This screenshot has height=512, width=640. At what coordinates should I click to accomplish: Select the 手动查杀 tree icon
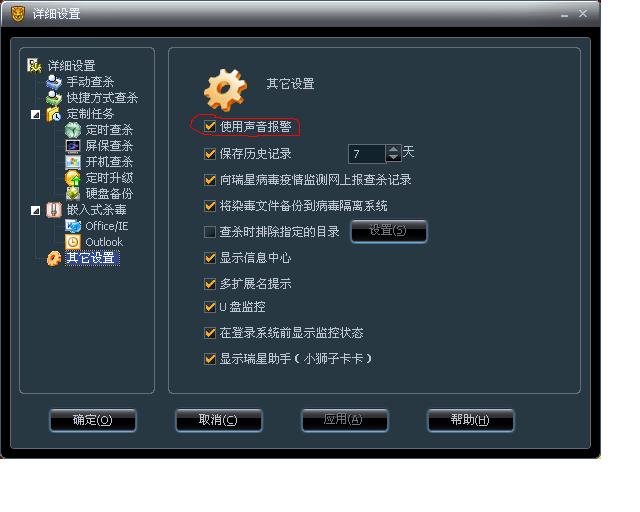point(54,82)
